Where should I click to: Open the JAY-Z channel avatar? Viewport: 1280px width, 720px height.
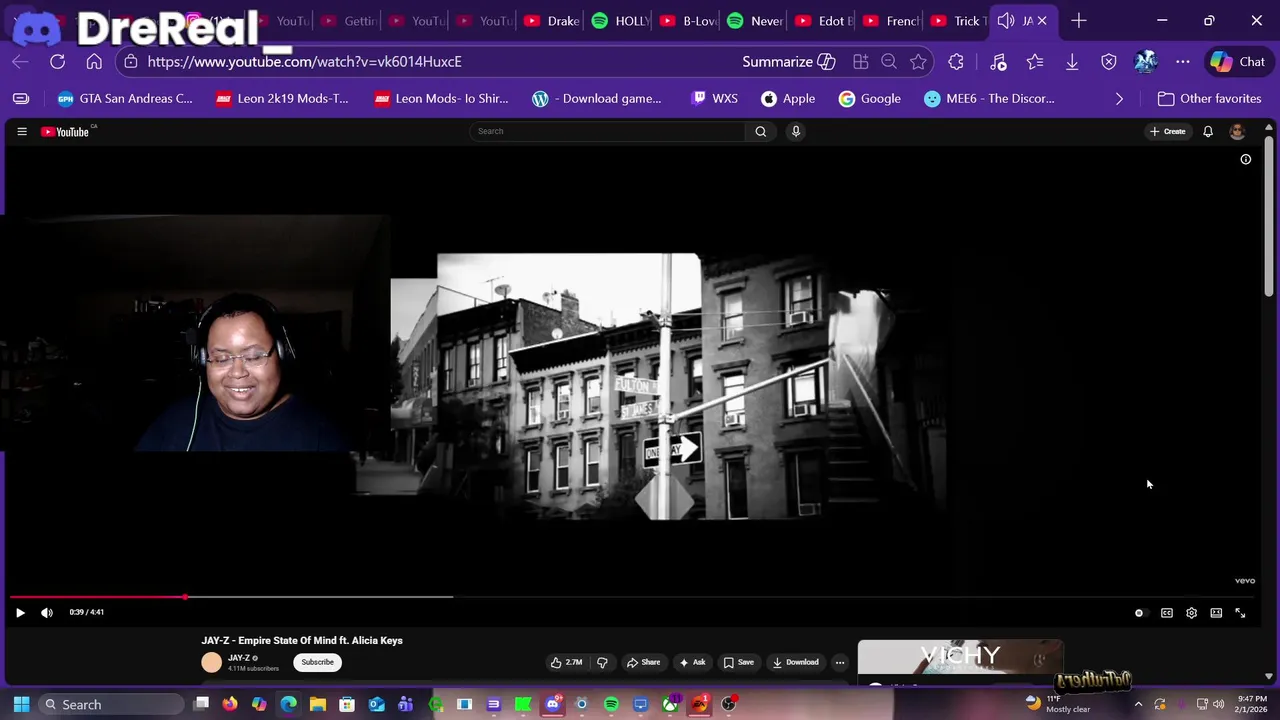pyautogui.click(x=211, y=662)
